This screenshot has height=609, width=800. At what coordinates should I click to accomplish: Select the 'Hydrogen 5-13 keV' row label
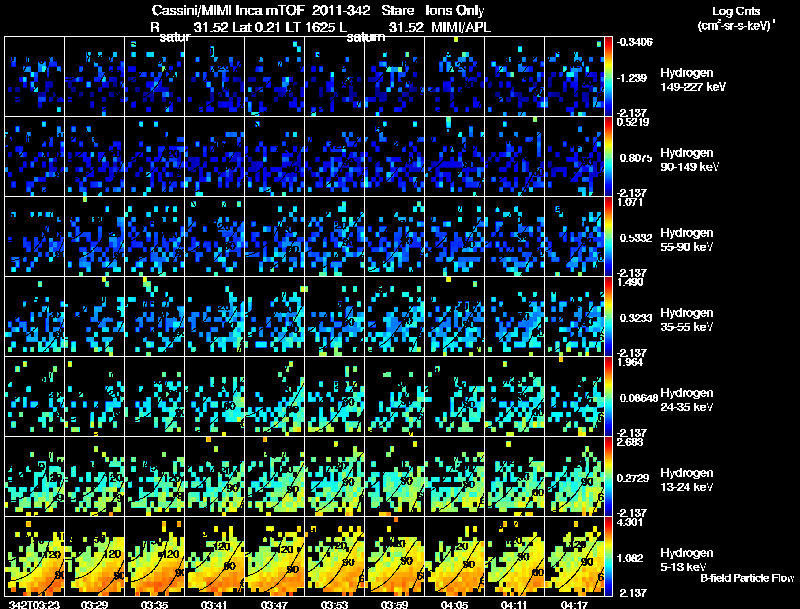coord(687,560)
